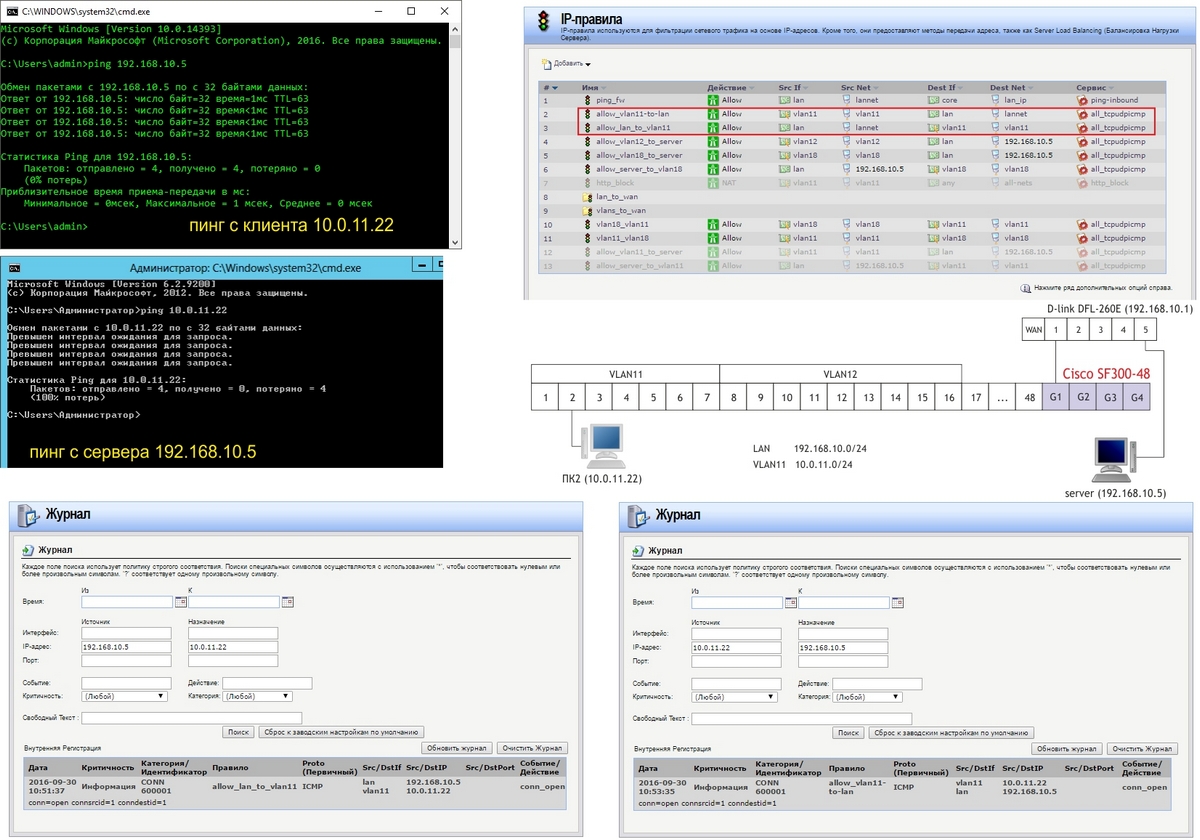This screenshot has width=1200, height=840.
Task: Sort the rules by the # column
Action: point(550,88)
